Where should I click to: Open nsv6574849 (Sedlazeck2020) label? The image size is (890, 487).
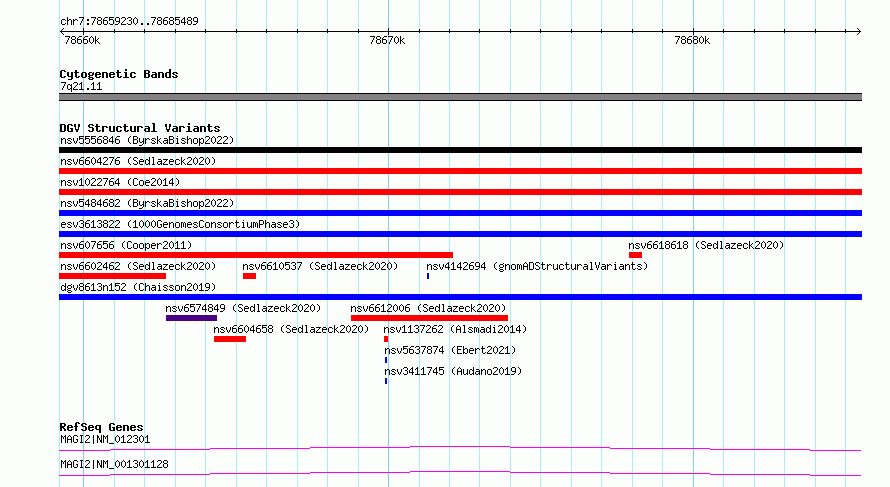(243, 308)
